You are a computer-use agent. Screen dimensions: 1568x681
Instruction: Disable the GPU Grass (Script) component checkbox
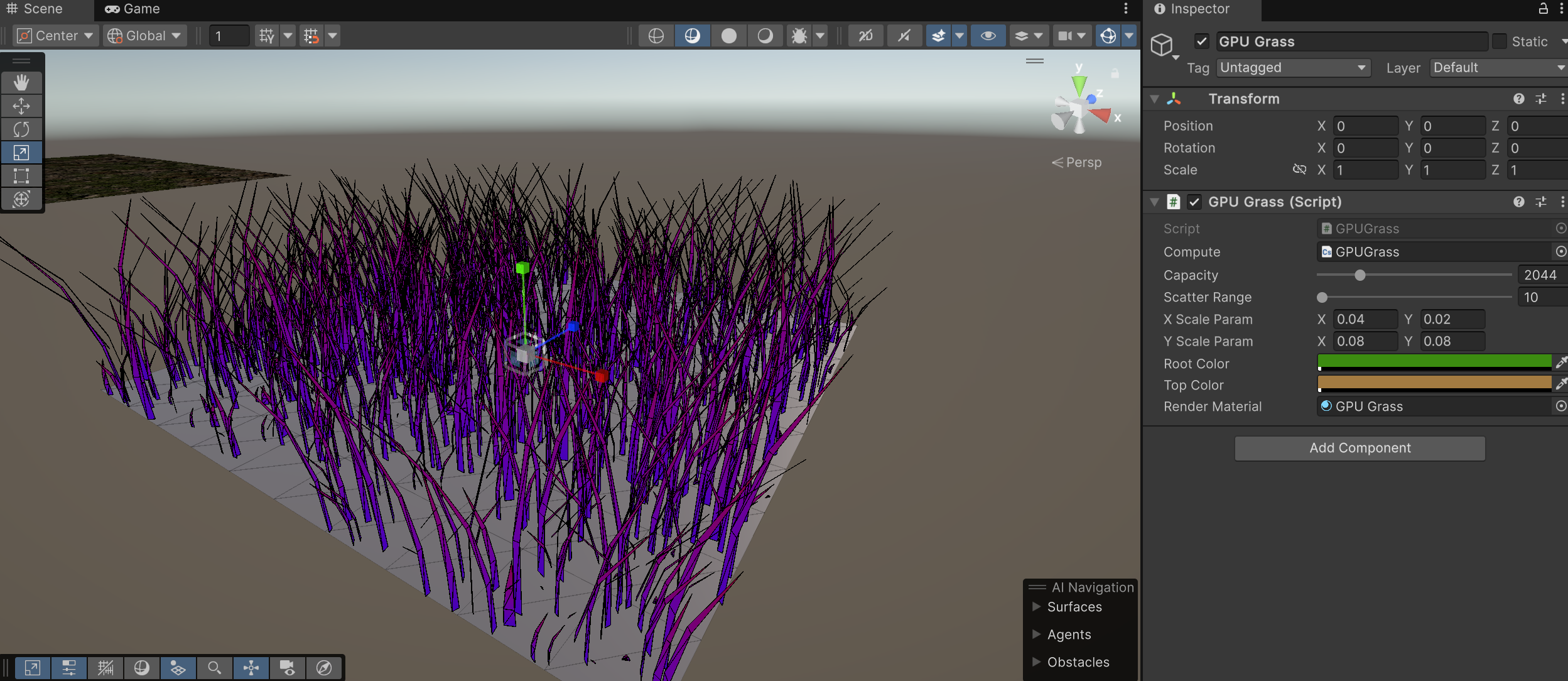[1194, 202]
